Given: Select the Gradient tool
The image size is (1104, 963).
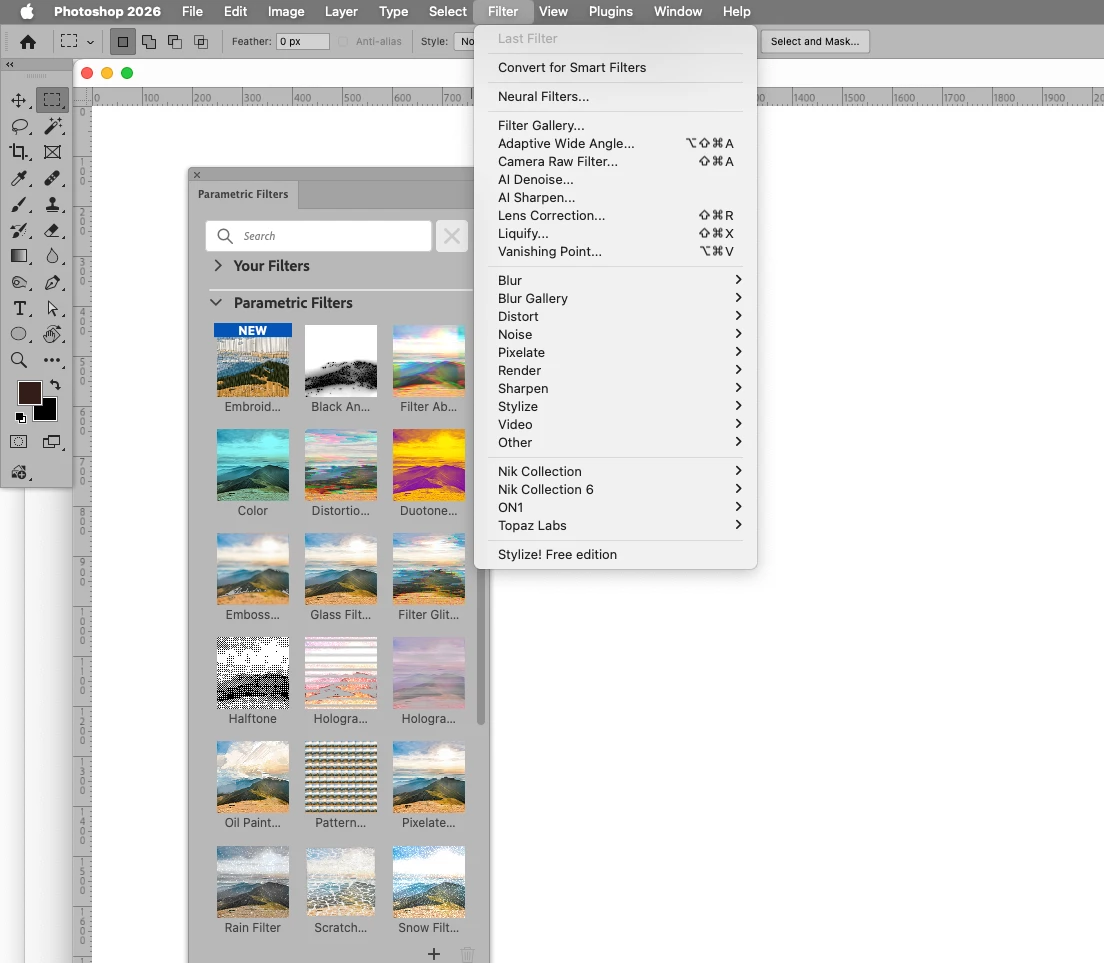Looking at the screenshot, I should pos(19,256).
